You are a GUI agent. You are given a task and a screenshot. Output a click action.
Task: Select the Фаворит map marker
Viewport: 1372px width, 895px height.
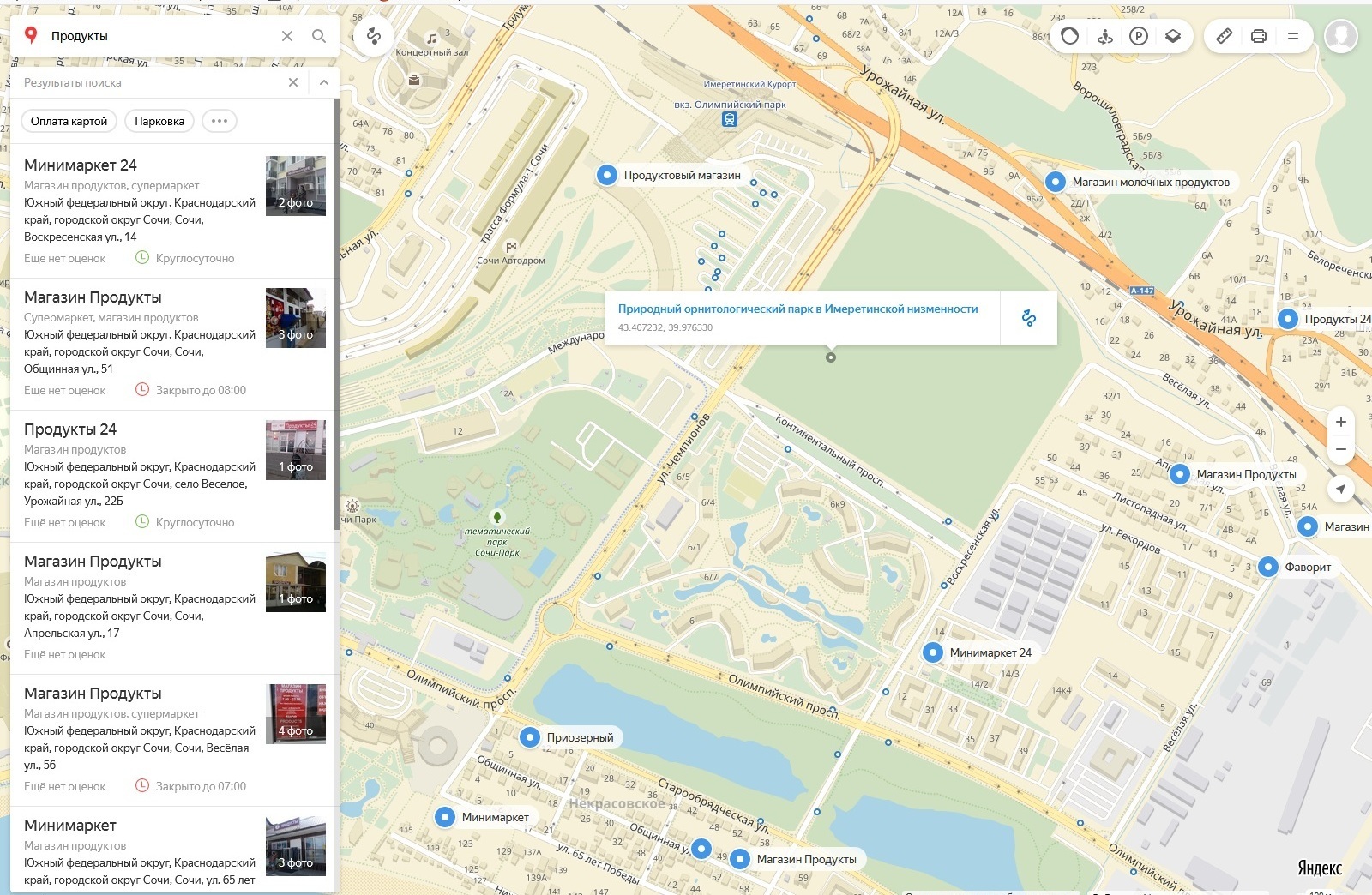1268,567
